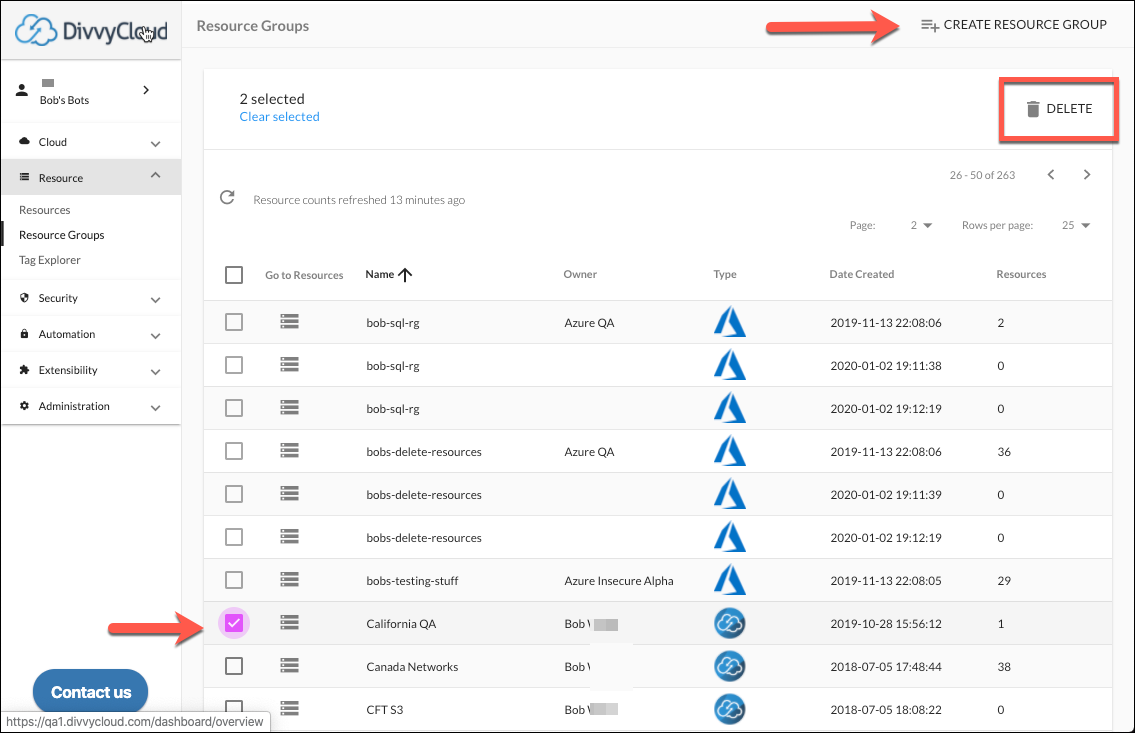Open resources for California QA row
The width and height of the screenshot is (1135, 733).
290,622
